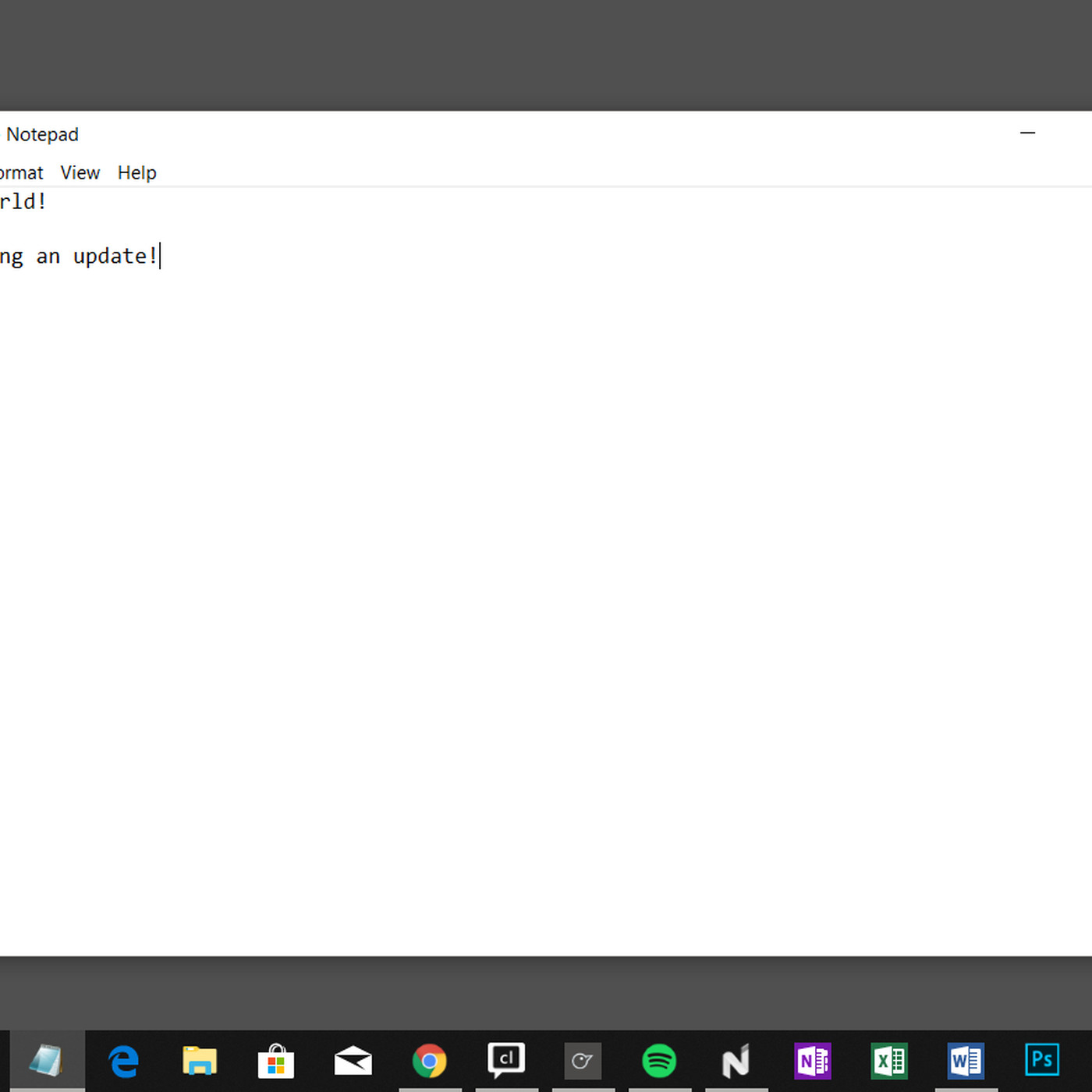
Task: Open Spotify from the taskbar
Action: pos(659,1061)
